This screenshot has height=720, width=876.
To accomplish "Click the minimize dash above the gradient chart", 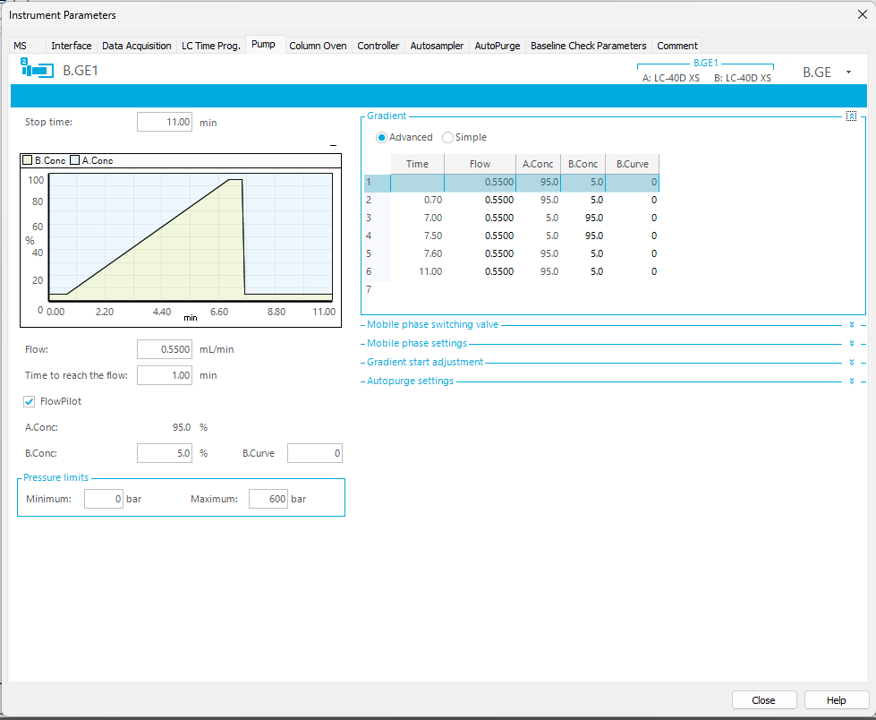I will pos(333,146).
